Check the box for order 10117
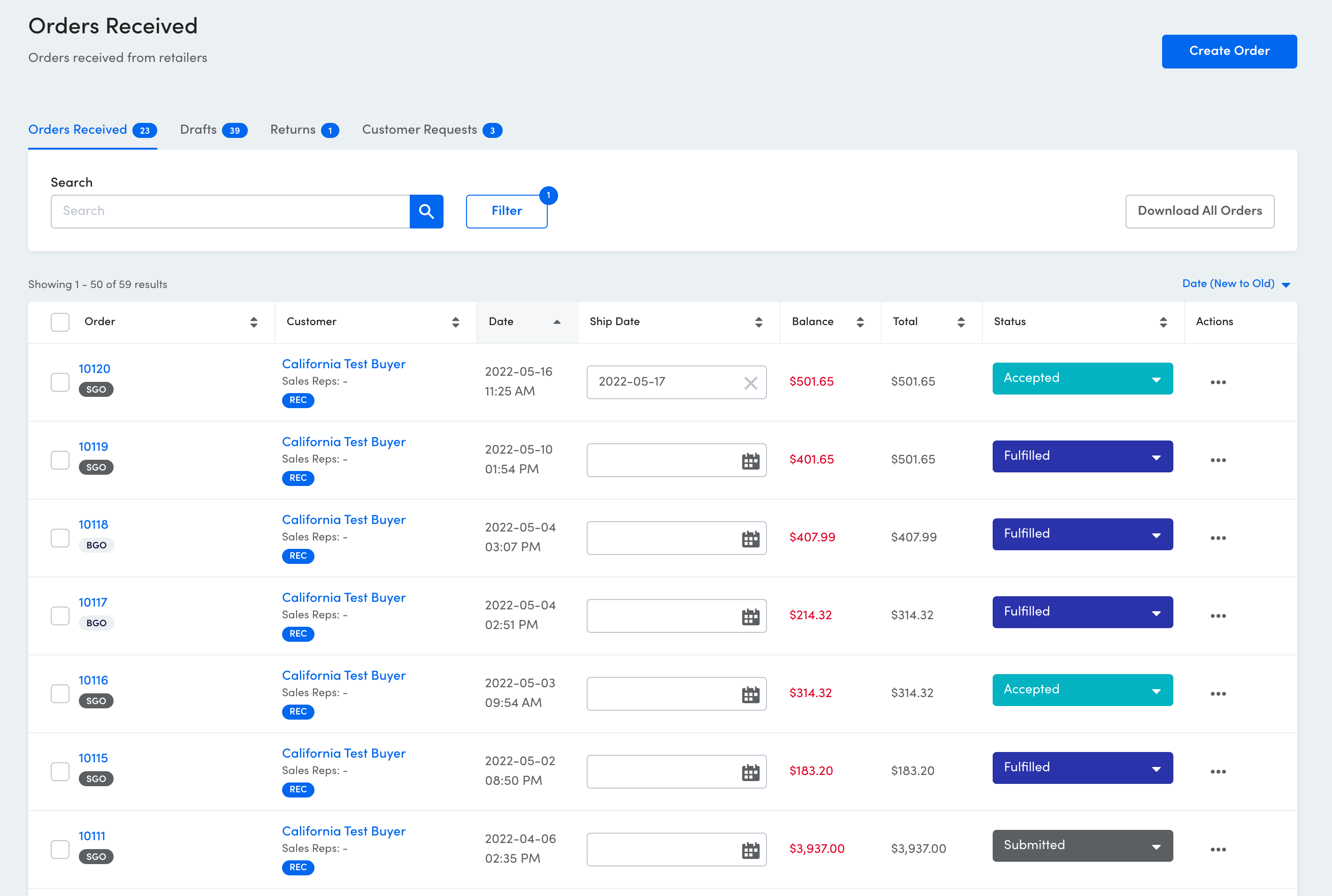Screen dimensions: 1332x896 point(60,616)
